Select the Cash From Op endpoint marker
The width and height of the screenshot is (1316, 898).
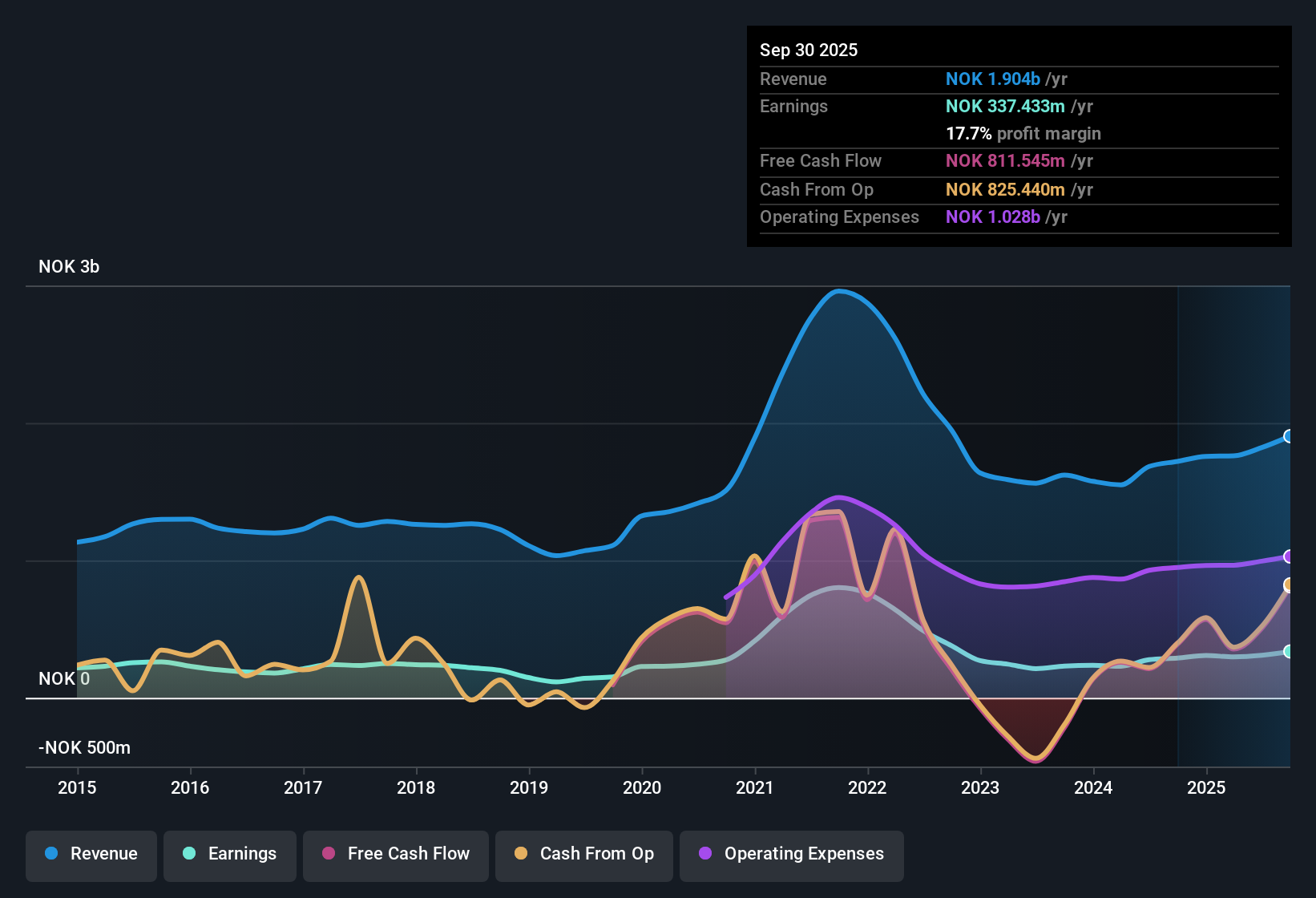[x=1289, y=585]
